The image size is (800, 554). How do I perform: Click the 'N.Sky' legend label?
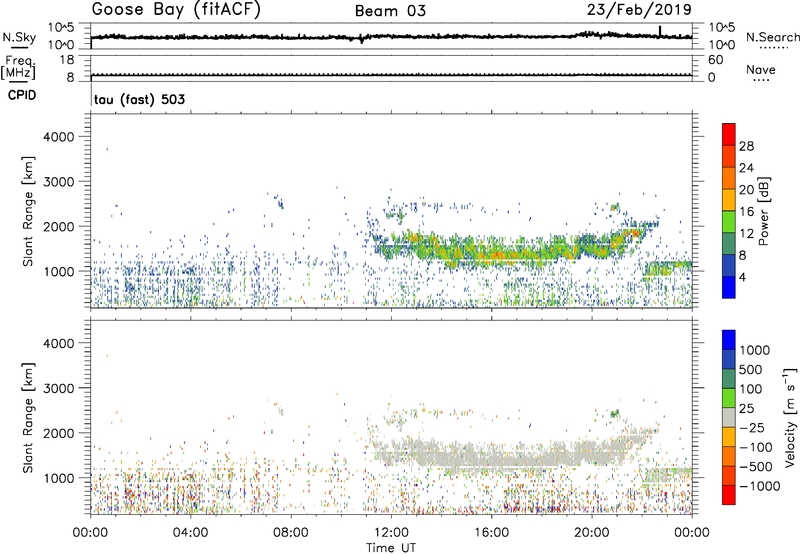tap(19, 37)
